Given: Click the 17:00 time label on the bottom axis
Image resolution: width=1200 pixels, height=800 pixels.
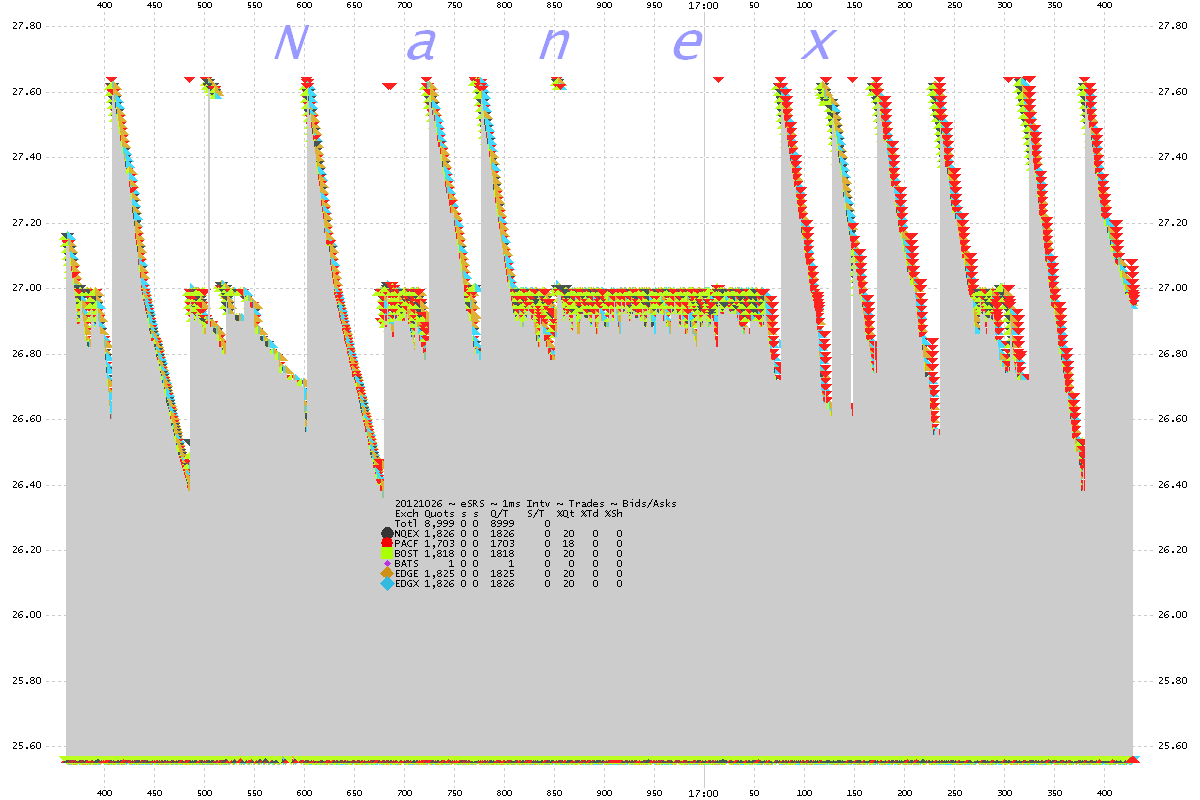Looking at the screenshot, I should 704,793.
